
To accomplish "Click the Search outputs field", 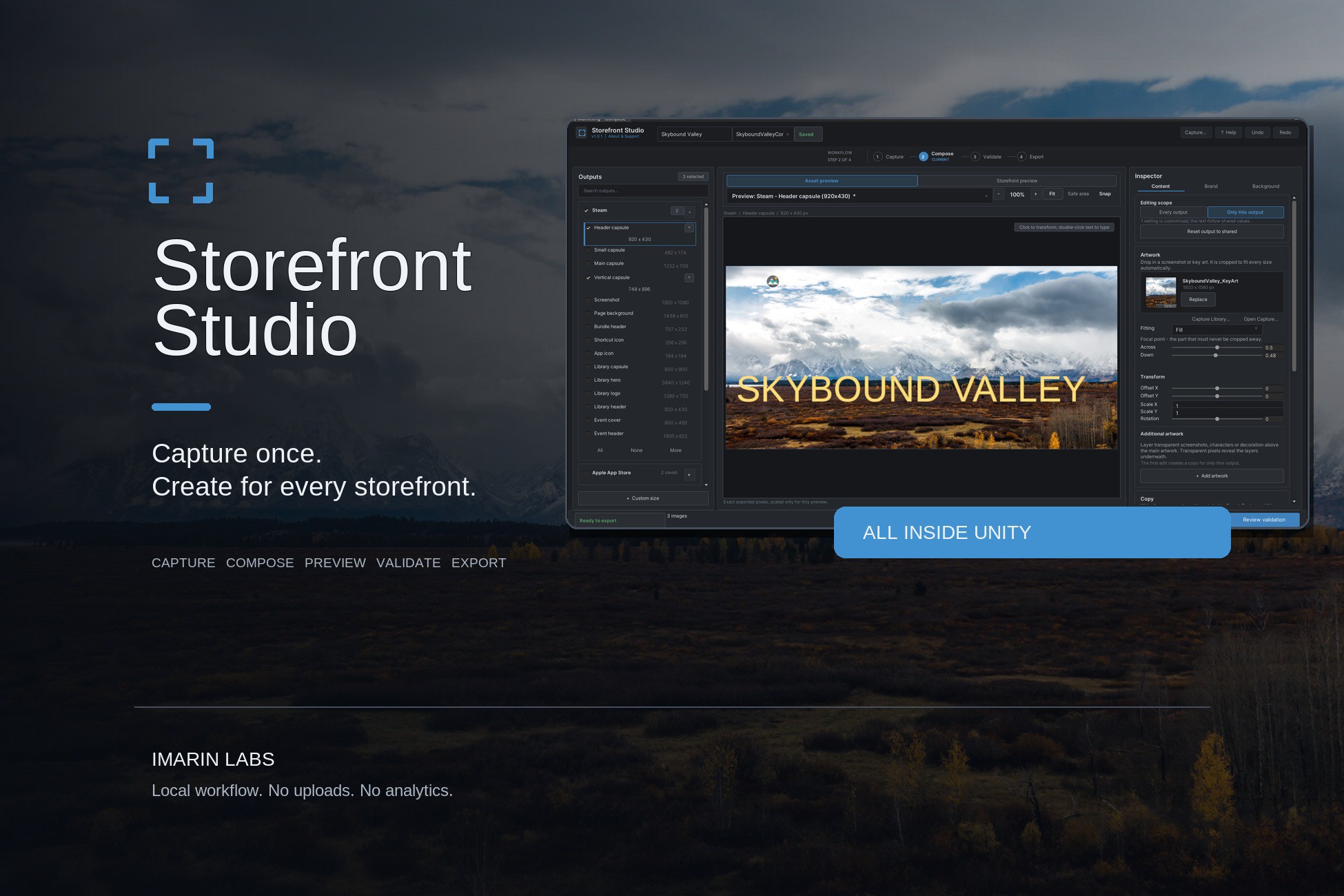I will pyautogui.click(x=643, y=191).
